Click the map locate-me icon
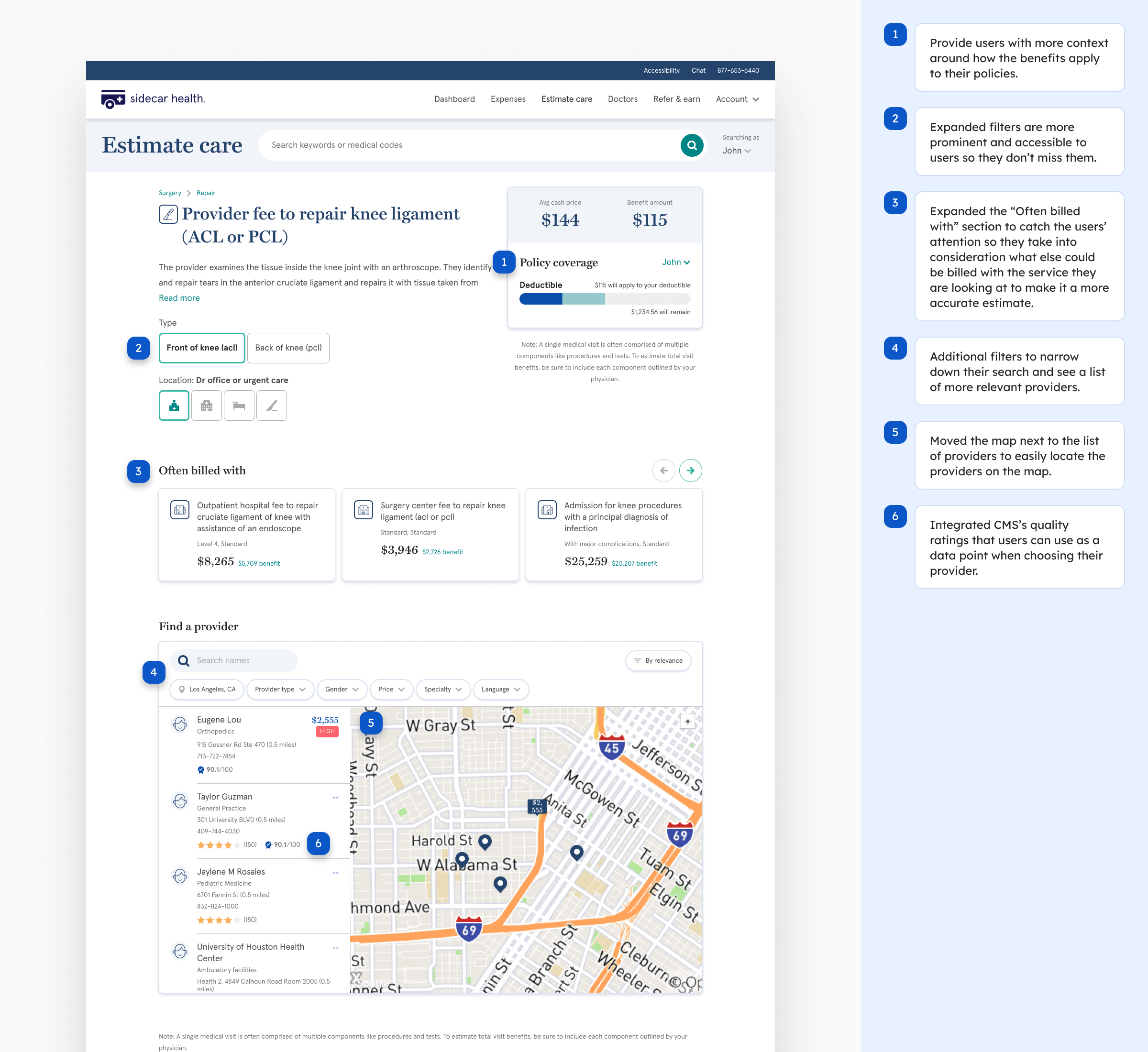This screenshot has width=1148, height=1052. pyautogui.click(x=687, y=721)
